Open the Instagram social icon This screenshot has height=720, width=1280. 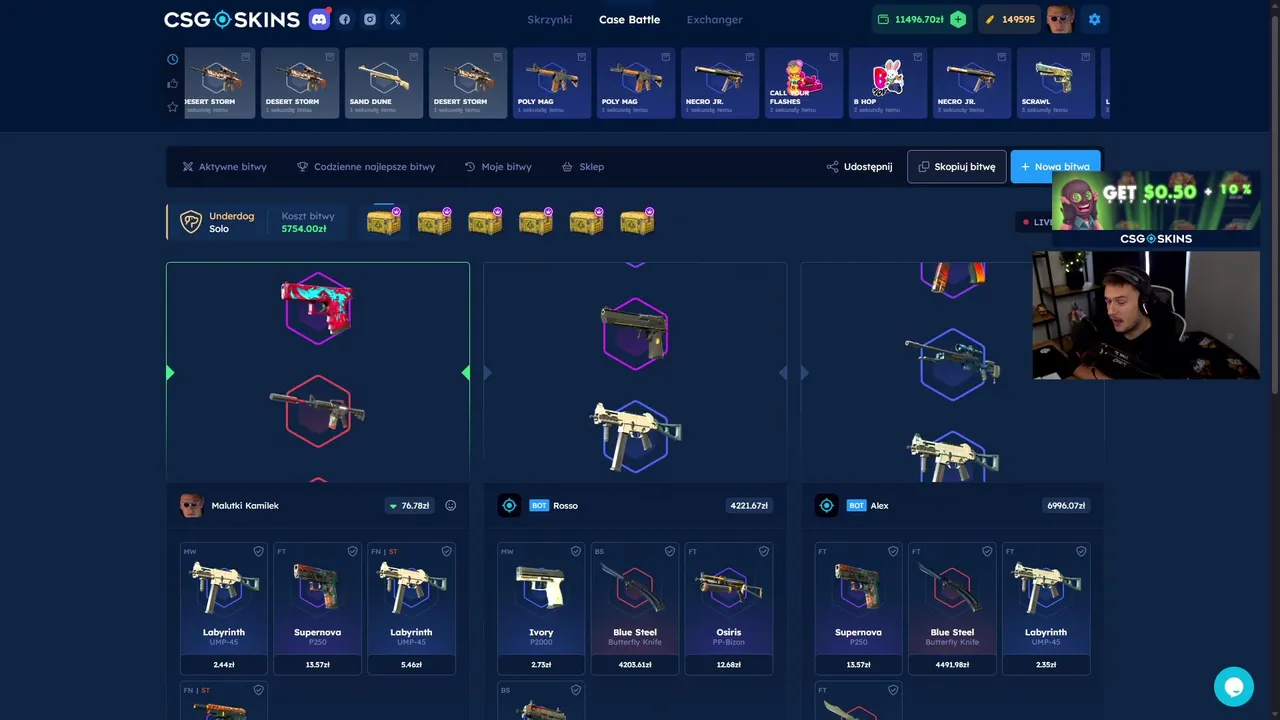pyautogui.click(x=370, y=19)
